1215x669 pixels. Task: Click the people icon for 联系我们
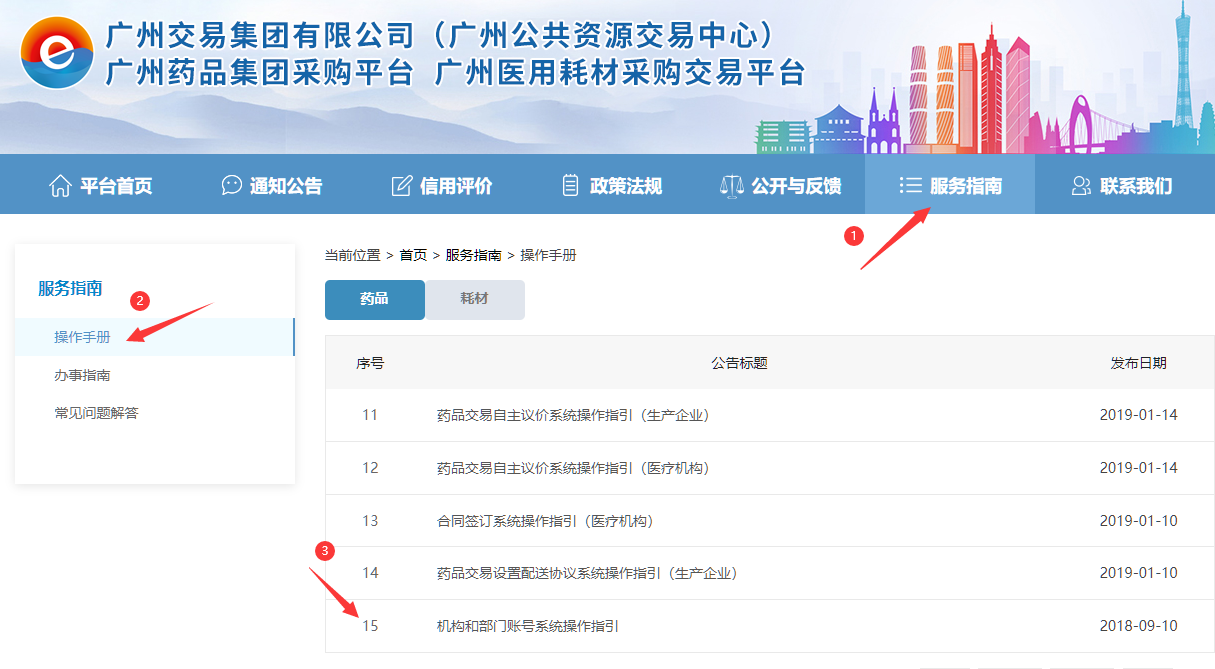coord(1081,186)
